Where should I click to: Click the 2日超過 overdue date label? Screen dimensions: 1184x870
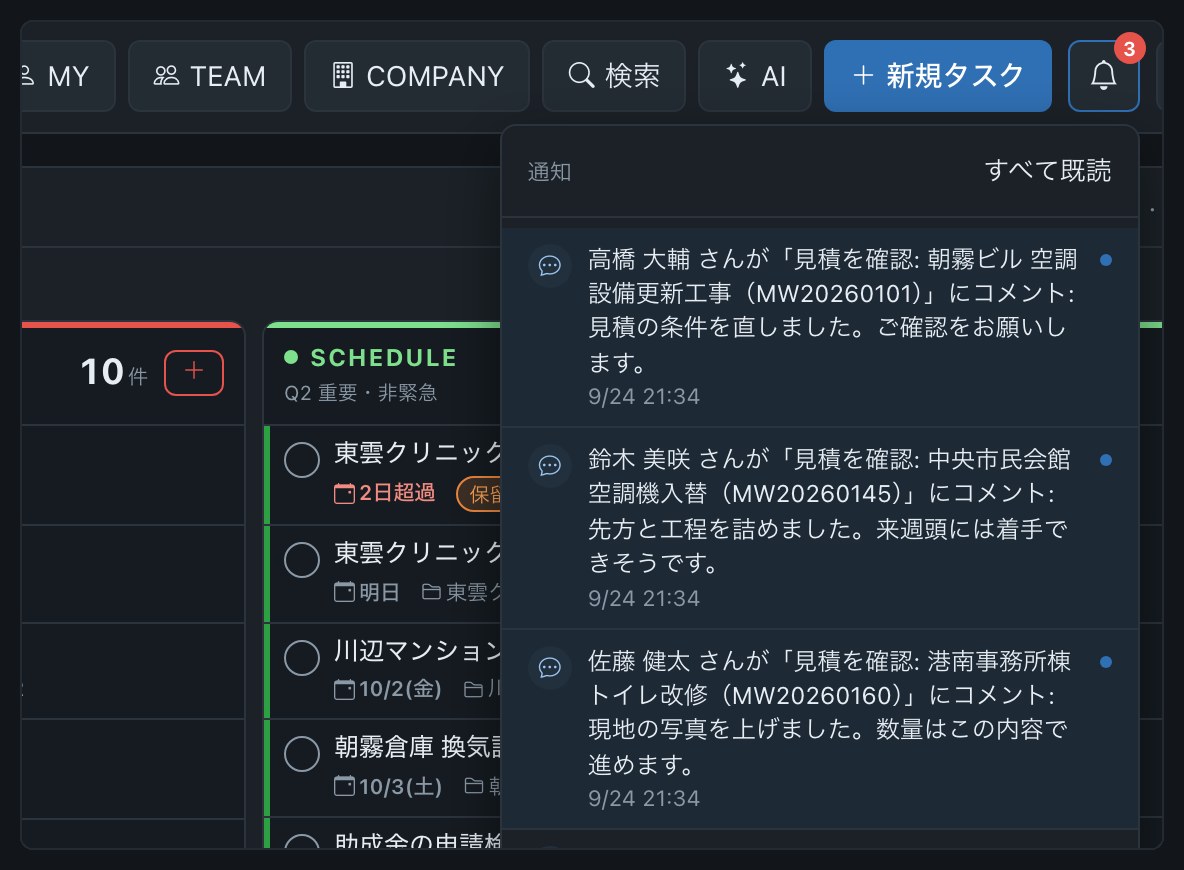click(385, 493)
